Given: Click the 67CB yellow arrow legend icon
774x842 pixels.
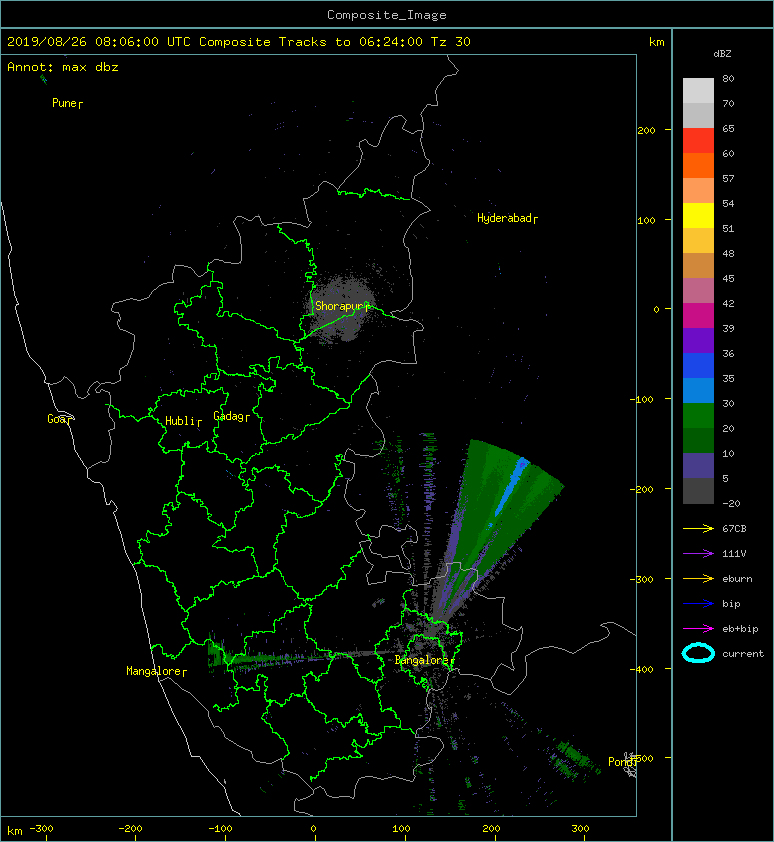Looking at the screenshot, I should [698, 529].
